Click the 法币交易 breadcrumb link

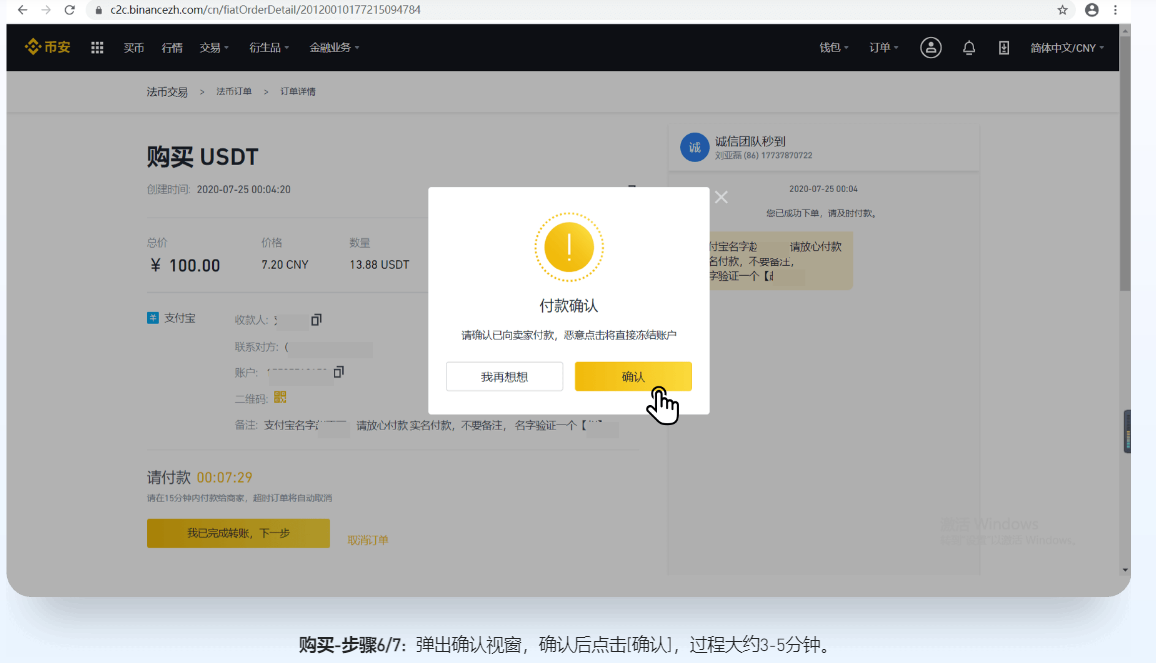[x=167, y=92]
